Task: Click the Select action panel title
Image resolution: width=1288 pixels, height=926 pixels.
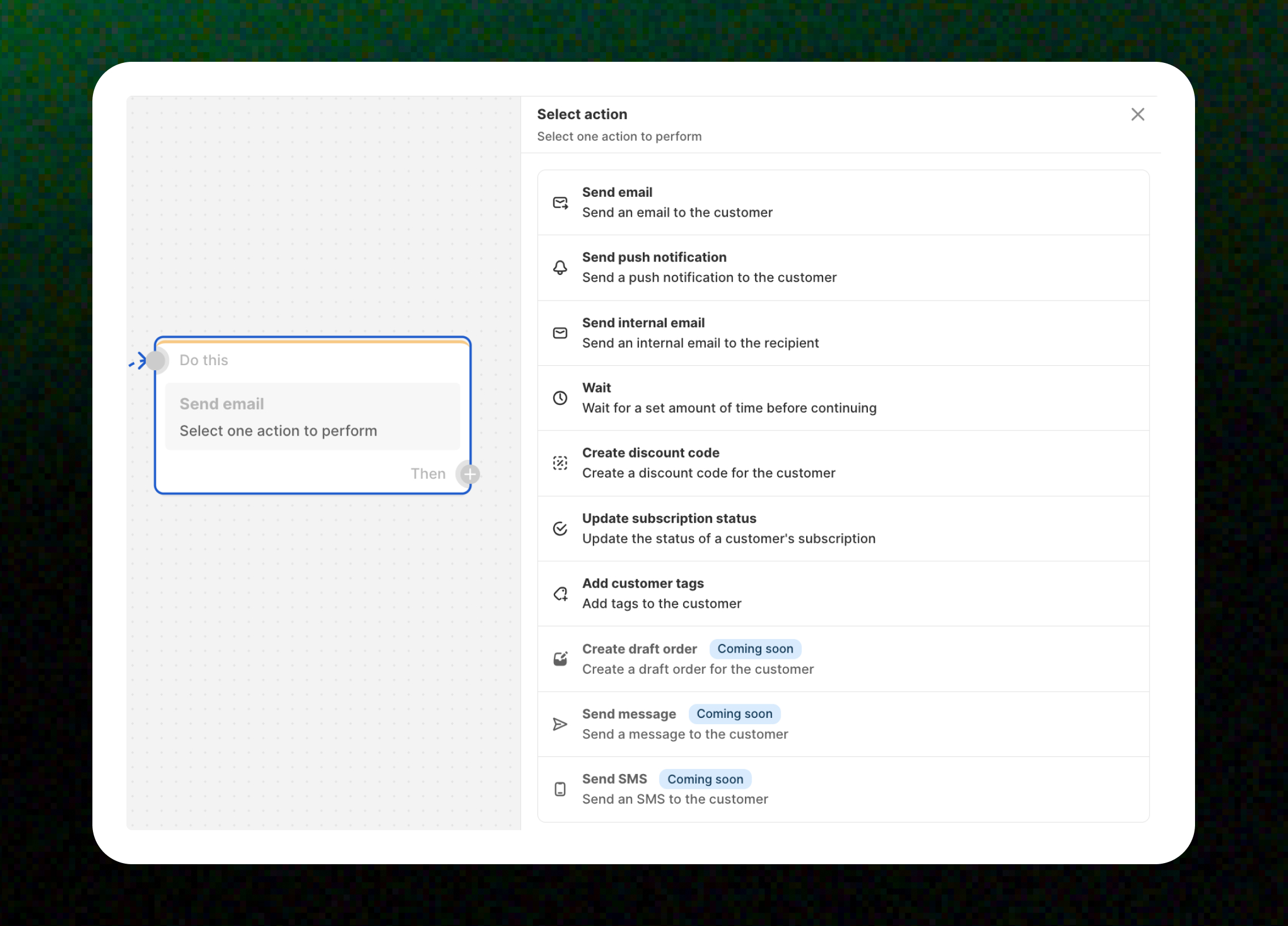Action: (582, 114)
